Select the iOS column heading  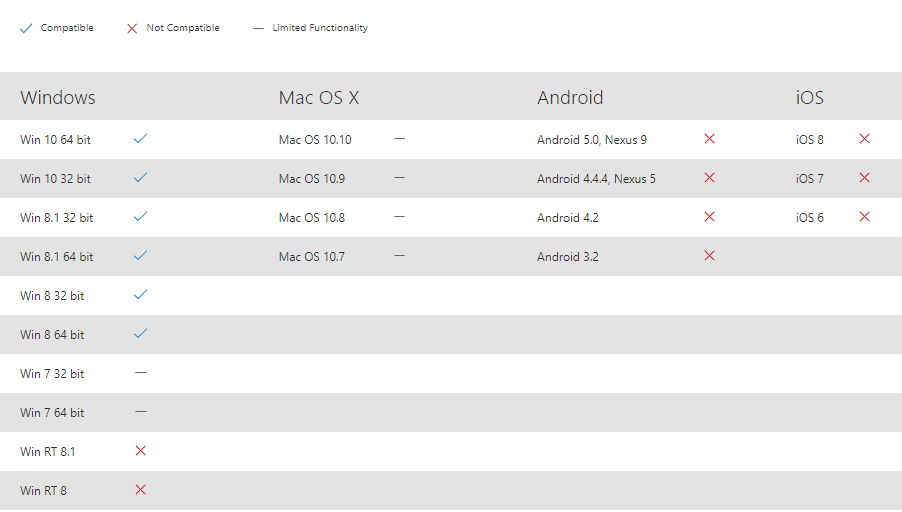point(809,97)
